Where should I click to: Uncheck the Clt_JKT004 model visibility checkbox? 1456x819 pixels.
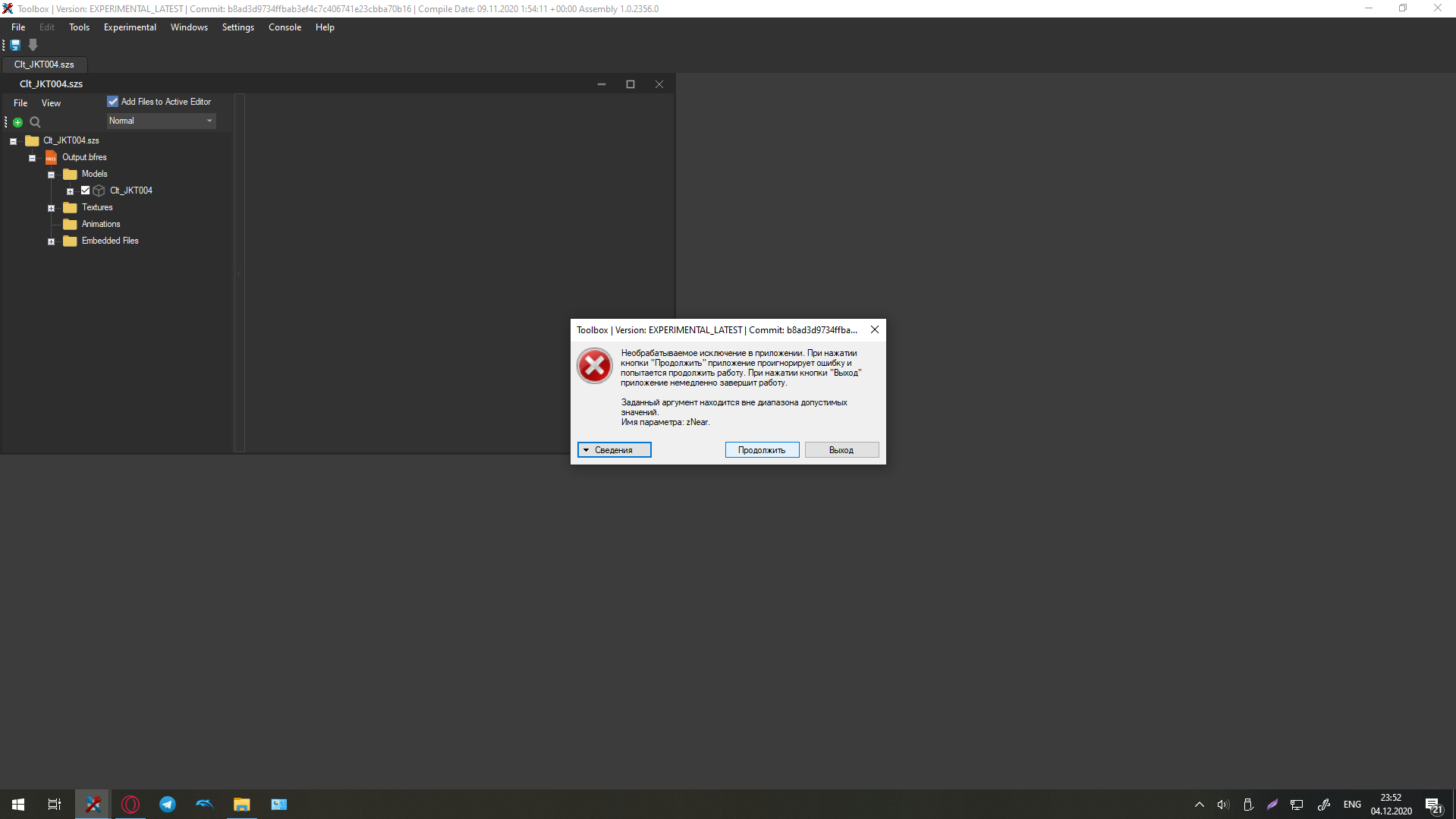85,191
